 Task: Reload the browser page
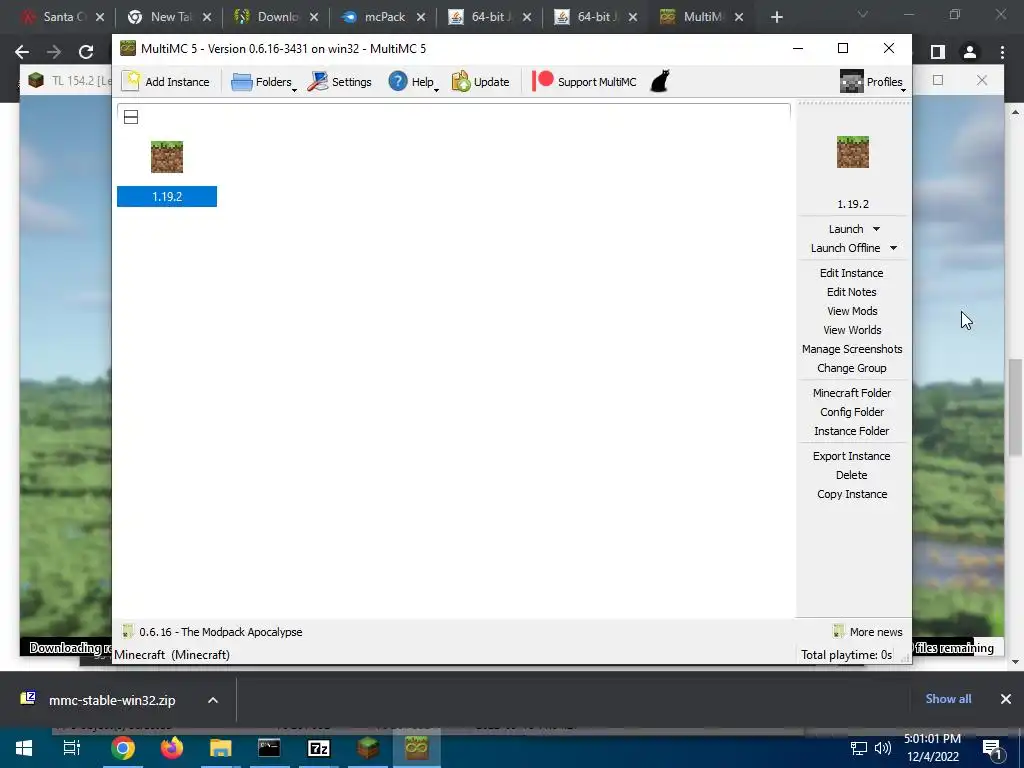coord(86,52)
